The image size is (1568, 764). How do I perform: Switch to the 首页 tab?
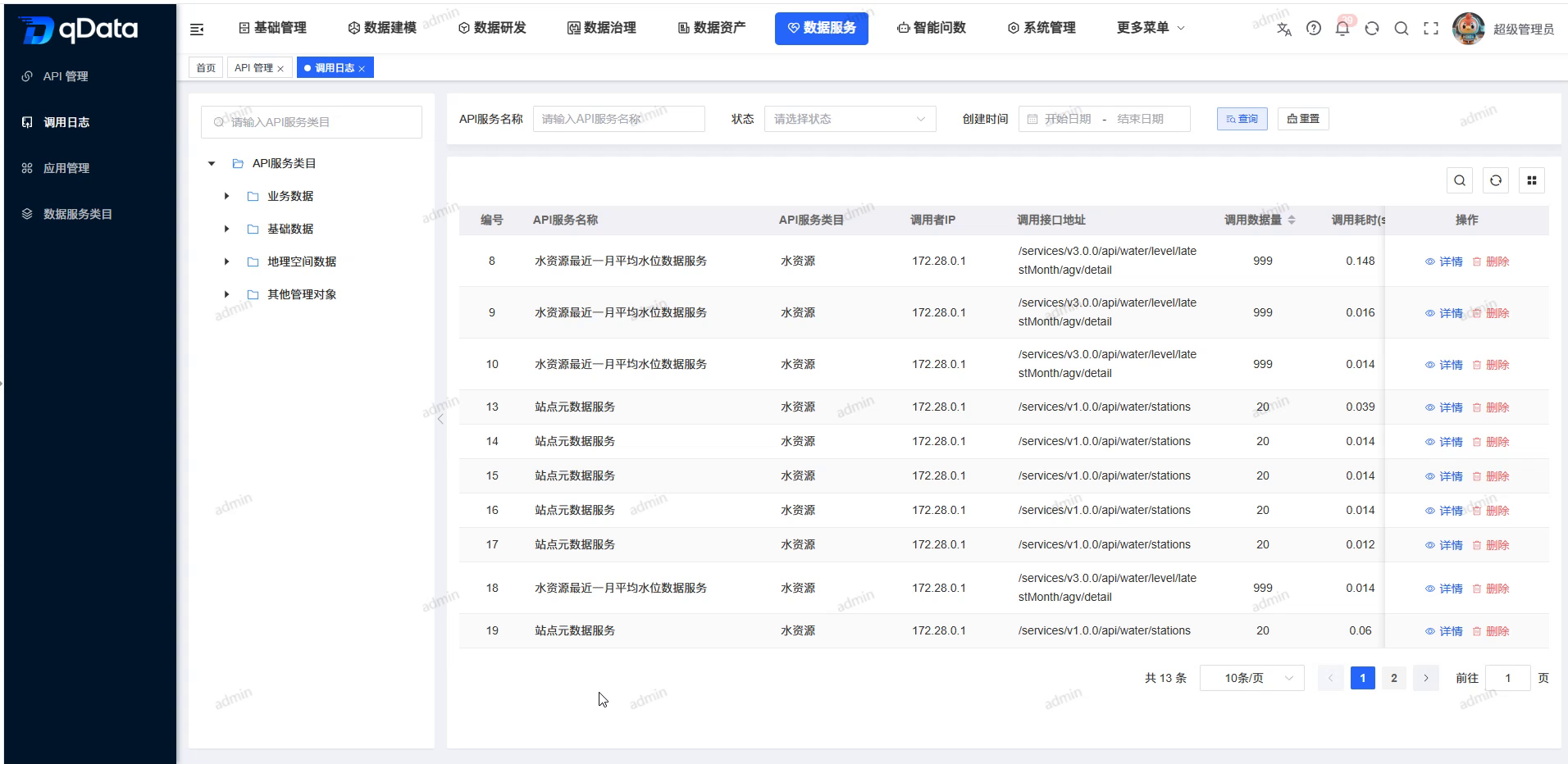[206, 68]
